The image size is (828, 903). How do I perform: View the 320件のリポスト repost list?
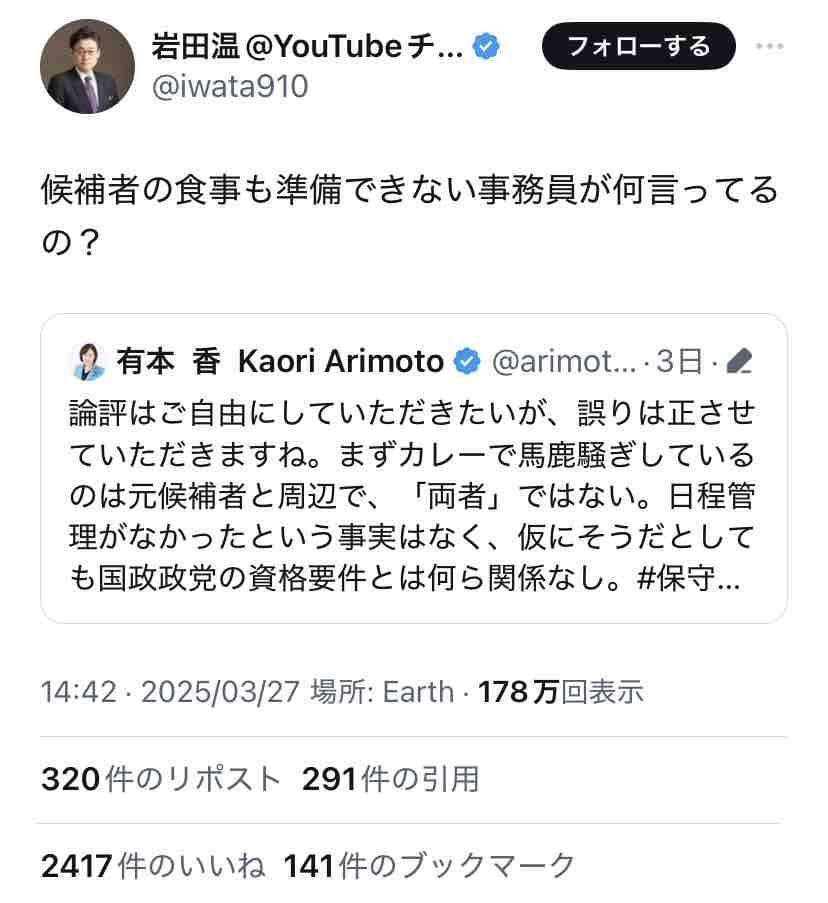pos(161,778)
